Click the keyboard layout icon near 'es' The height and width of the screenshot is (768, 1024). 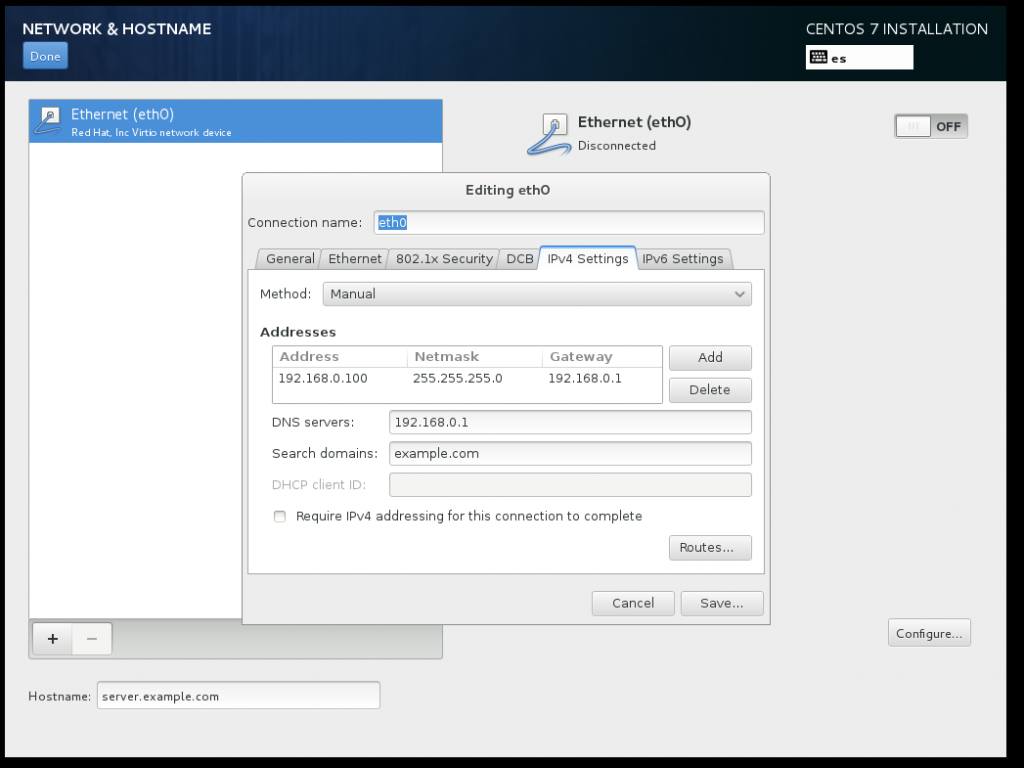coord(821,57)
